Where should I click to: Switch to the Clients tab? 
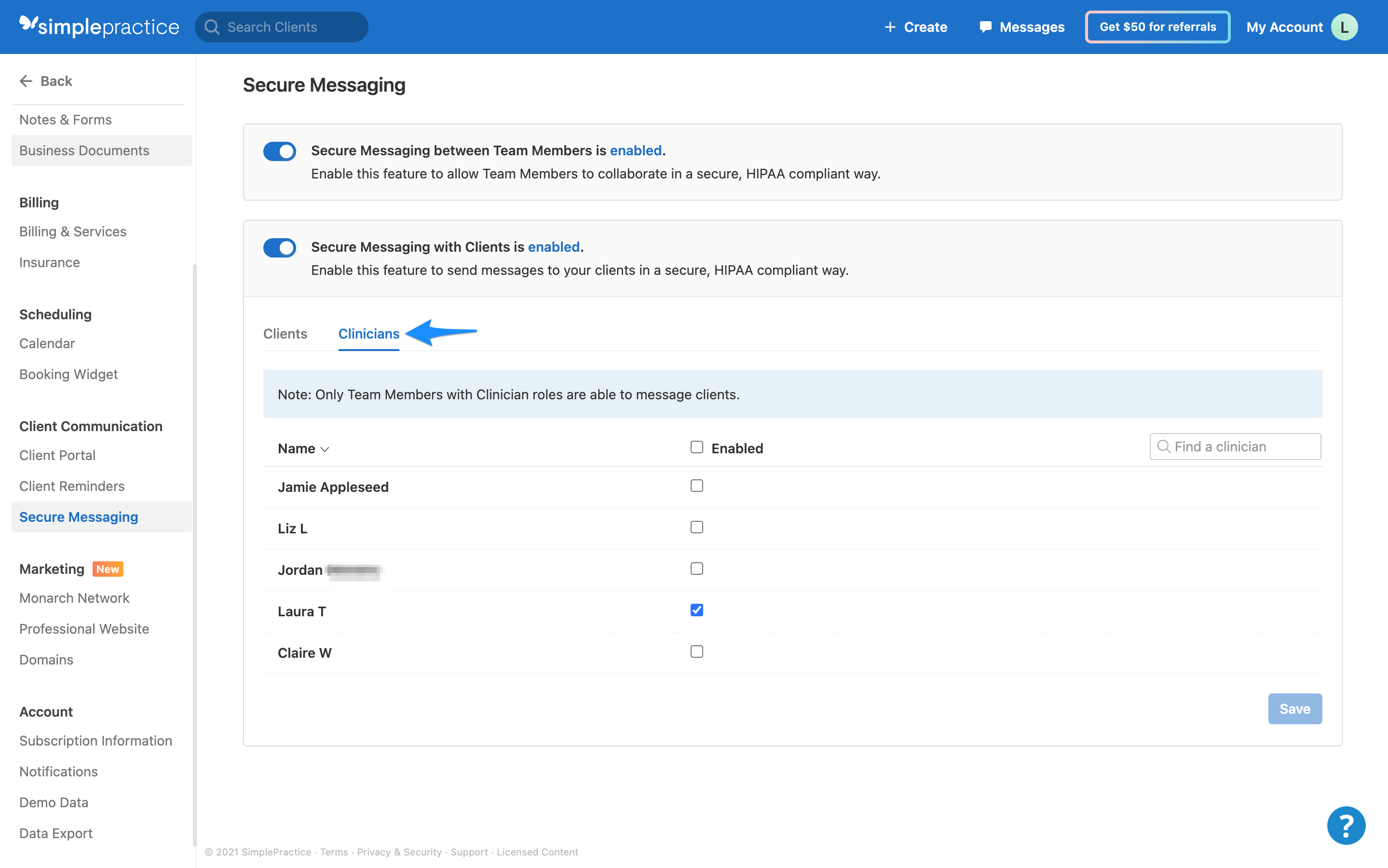(286, 334)
